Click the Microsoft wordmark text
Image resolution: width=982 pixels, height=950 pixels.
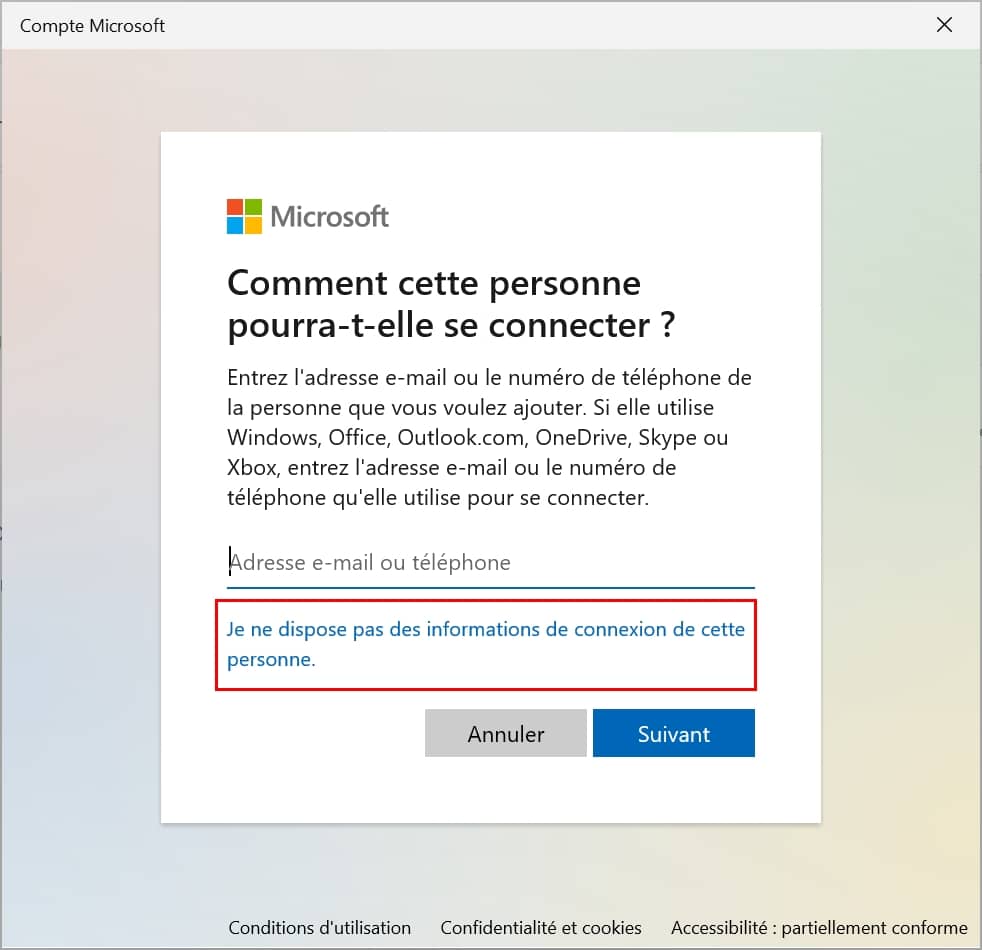tap(329, 216)
